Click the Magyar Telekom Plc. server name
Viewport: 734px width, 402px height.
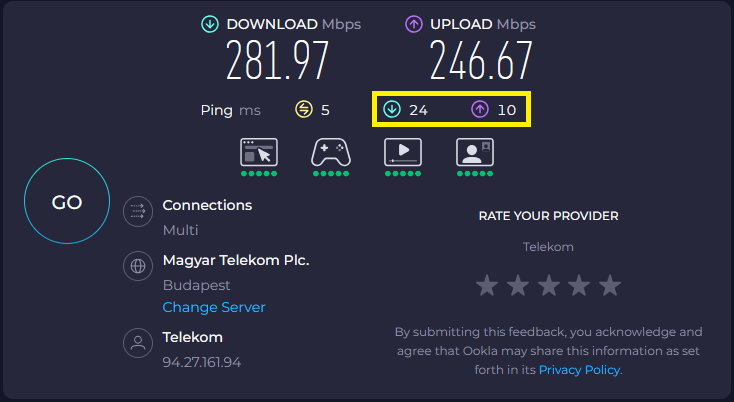(236, 260)
